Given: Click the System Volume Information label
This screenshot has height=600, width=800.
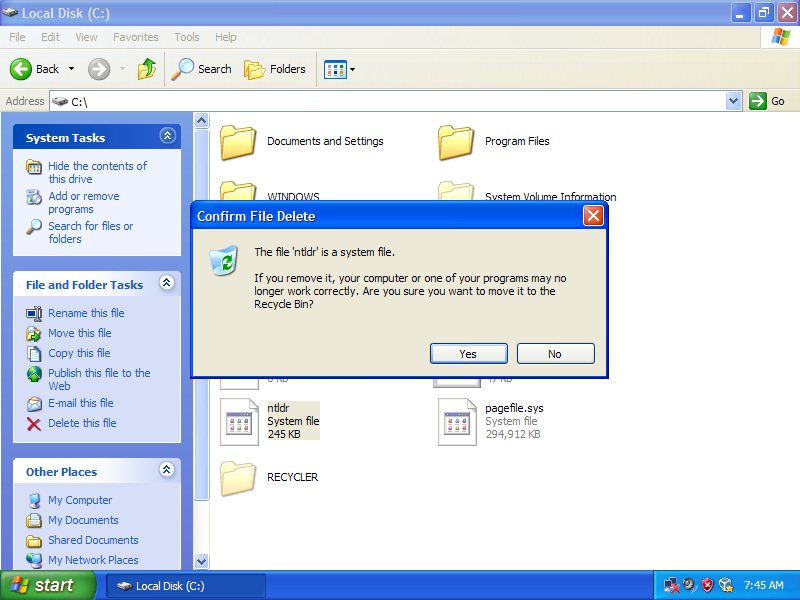Looking at the screenshot, I should [551, 196].
